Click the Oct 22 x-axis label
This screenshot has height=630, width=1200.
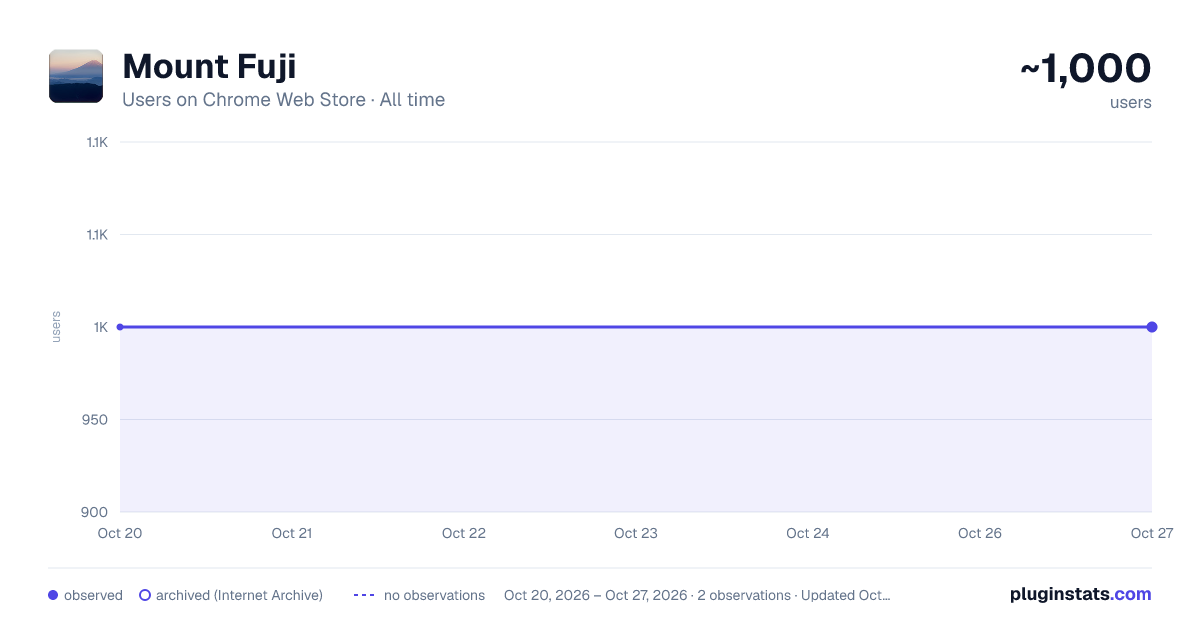pyautogui.click(x=464, y=533)
